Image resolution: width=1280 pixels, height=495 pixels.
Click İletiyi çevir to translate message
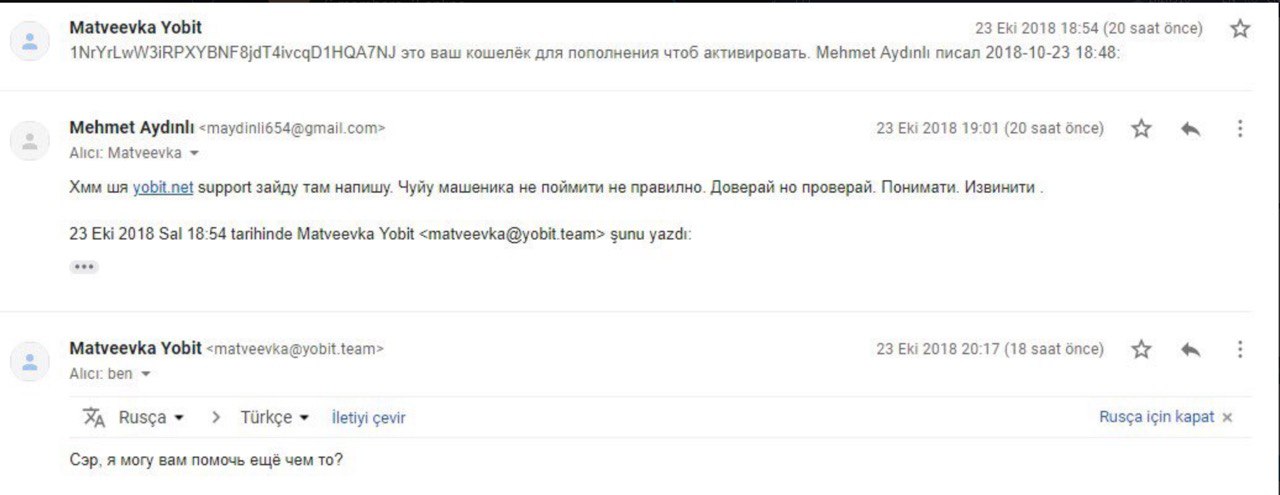pos(368,418)
